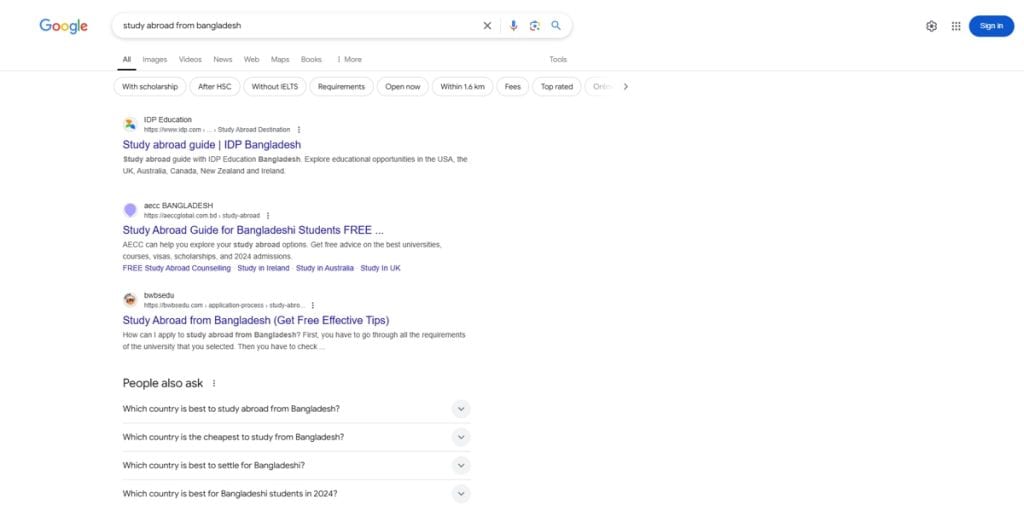The image size is (1024, 505).
Task: Open Study Abroad Guide for Bangladeshi Students link
Action: 253,230
